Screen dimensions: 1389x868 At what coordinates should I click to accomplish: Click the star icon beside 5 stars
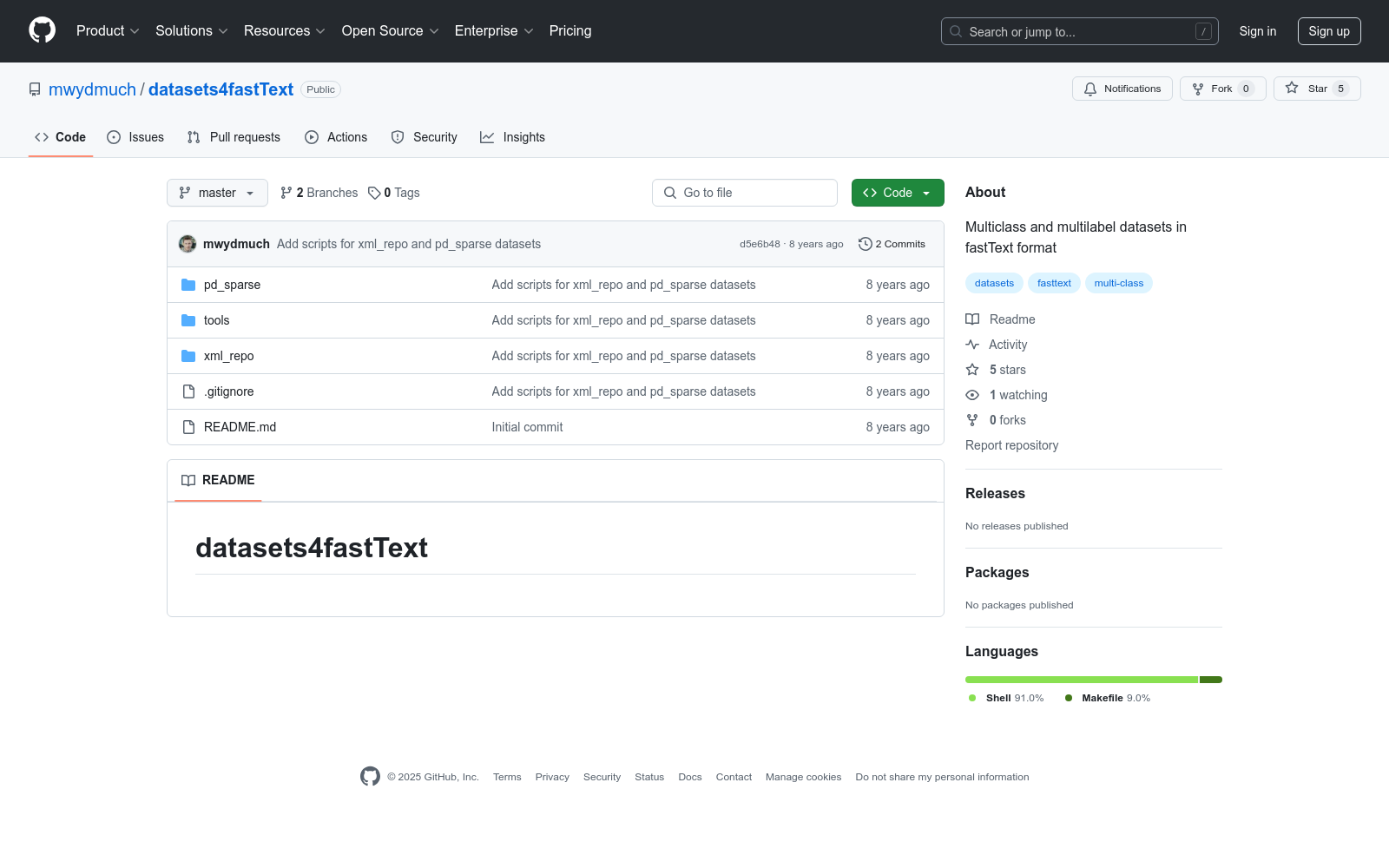pos(972,370)
